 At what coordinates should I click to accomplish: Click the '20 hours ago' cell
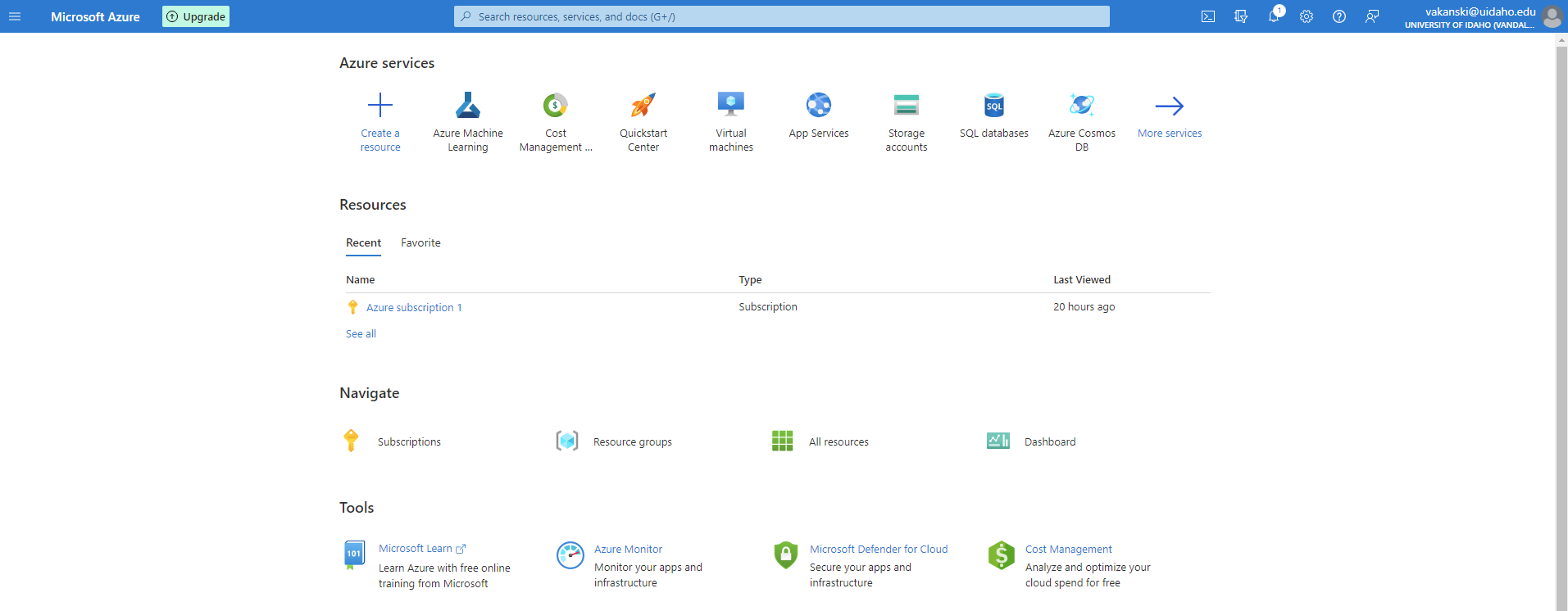click(x=1084, y=307)
